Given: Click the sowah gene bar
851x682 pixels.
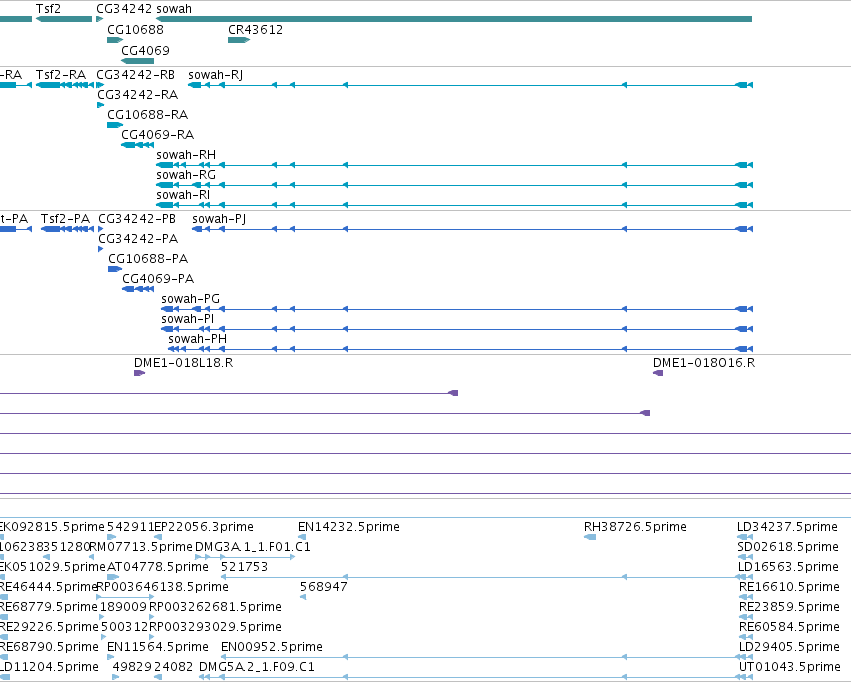Looking at the screenshot, I should coord(454,19).
